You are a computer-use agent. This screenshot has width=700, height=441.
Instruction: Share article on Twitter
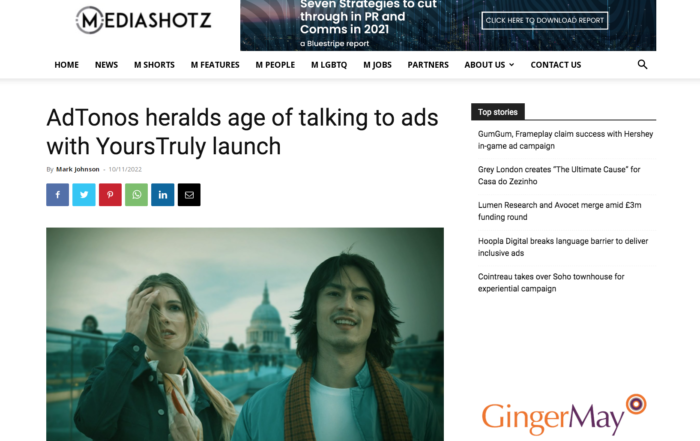point(84,195)
